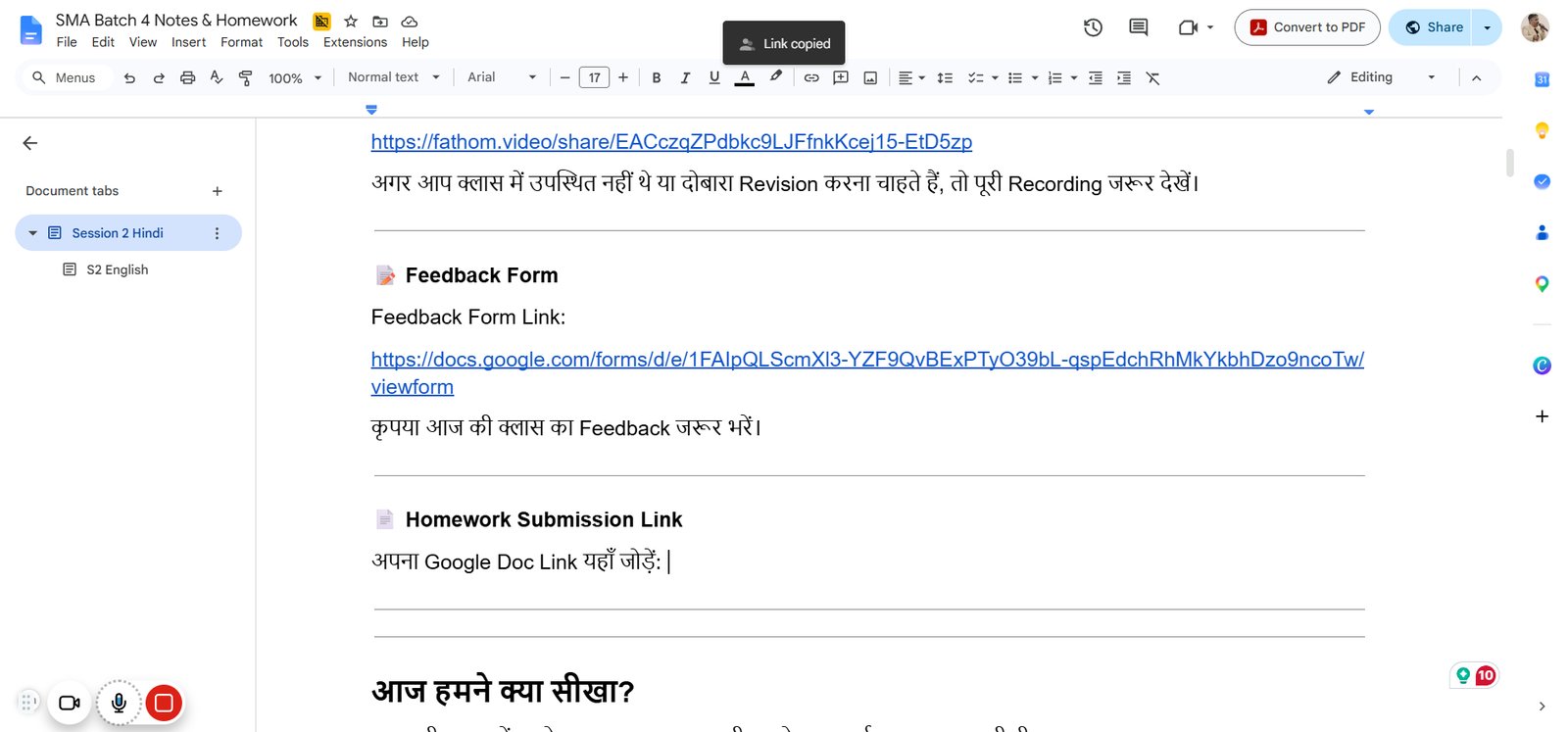Toggle bold formatting
Screen dimensions: 1568x732
coord(657,77)
